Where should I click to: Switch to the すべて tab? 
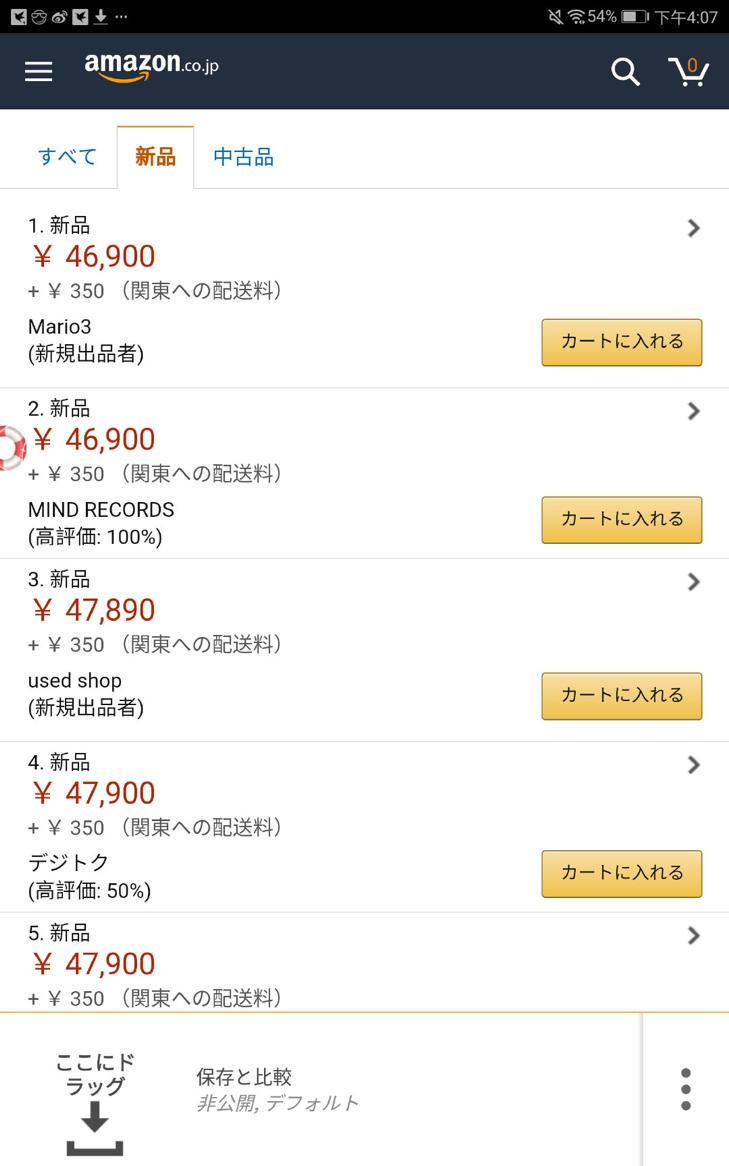pyautogui.click(x=68, y=157)
